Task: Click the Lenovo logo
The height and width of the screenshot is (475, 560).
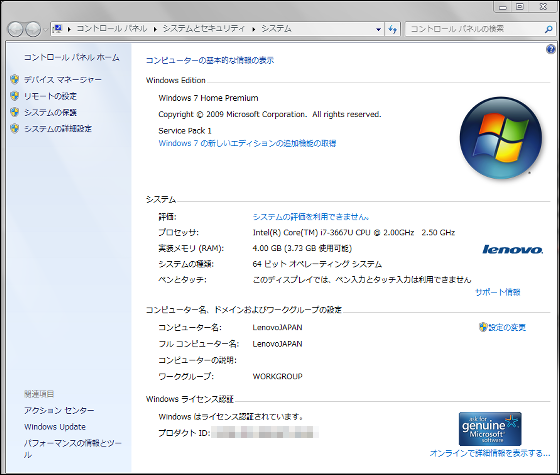Action: point(512,249)
